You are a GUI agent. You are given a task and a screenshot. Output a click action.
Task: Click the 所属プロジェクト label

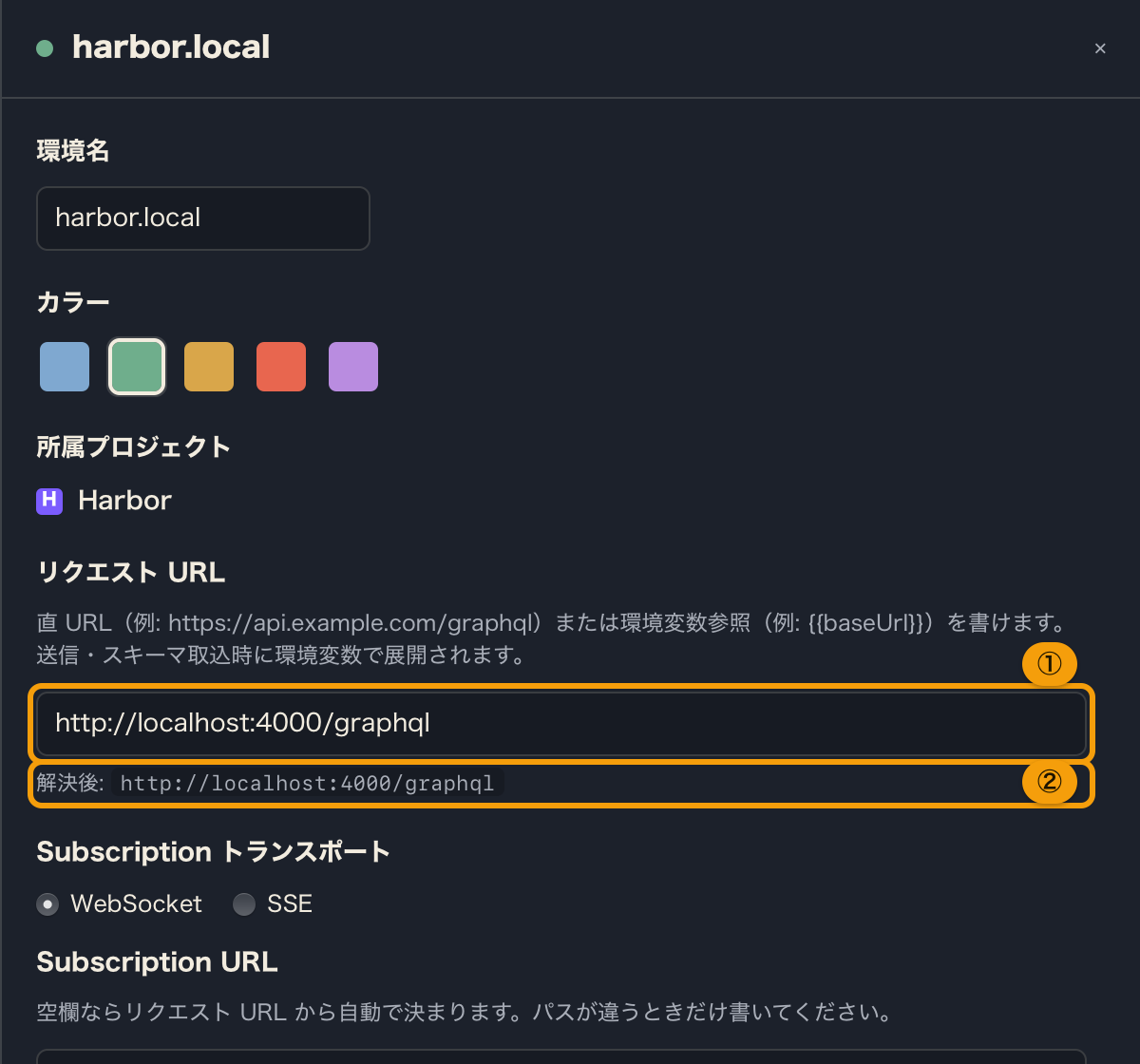pos(134,447)
